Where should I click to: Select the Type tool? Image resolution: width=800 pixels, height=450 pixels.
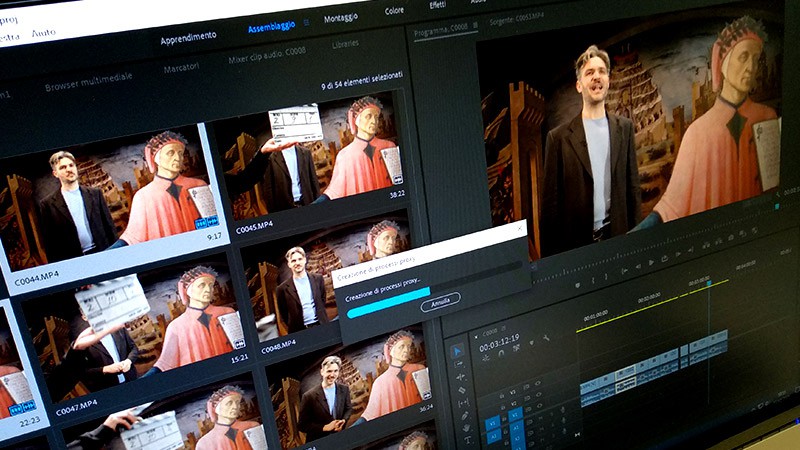coord(468,440)
